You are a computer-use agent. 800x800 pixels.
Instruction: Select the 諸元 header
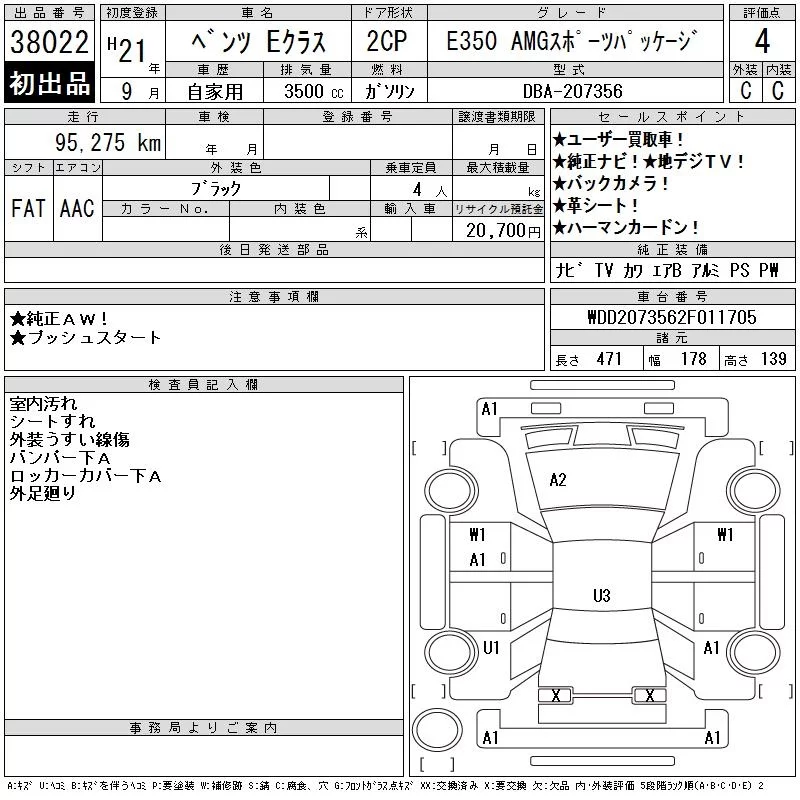(672, 338)
